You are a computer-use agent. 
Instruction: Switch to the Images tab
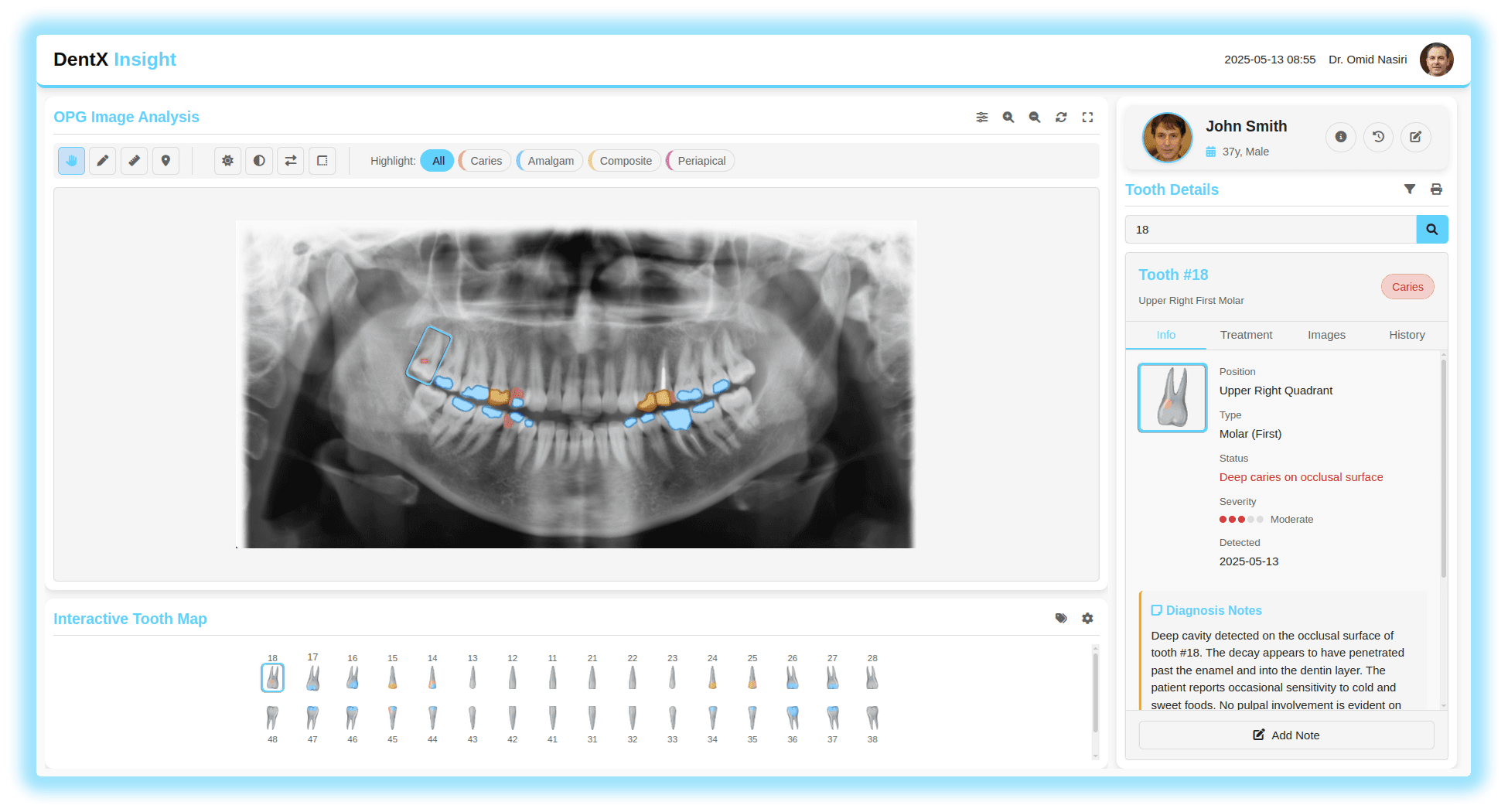[x=1327, y=335]
